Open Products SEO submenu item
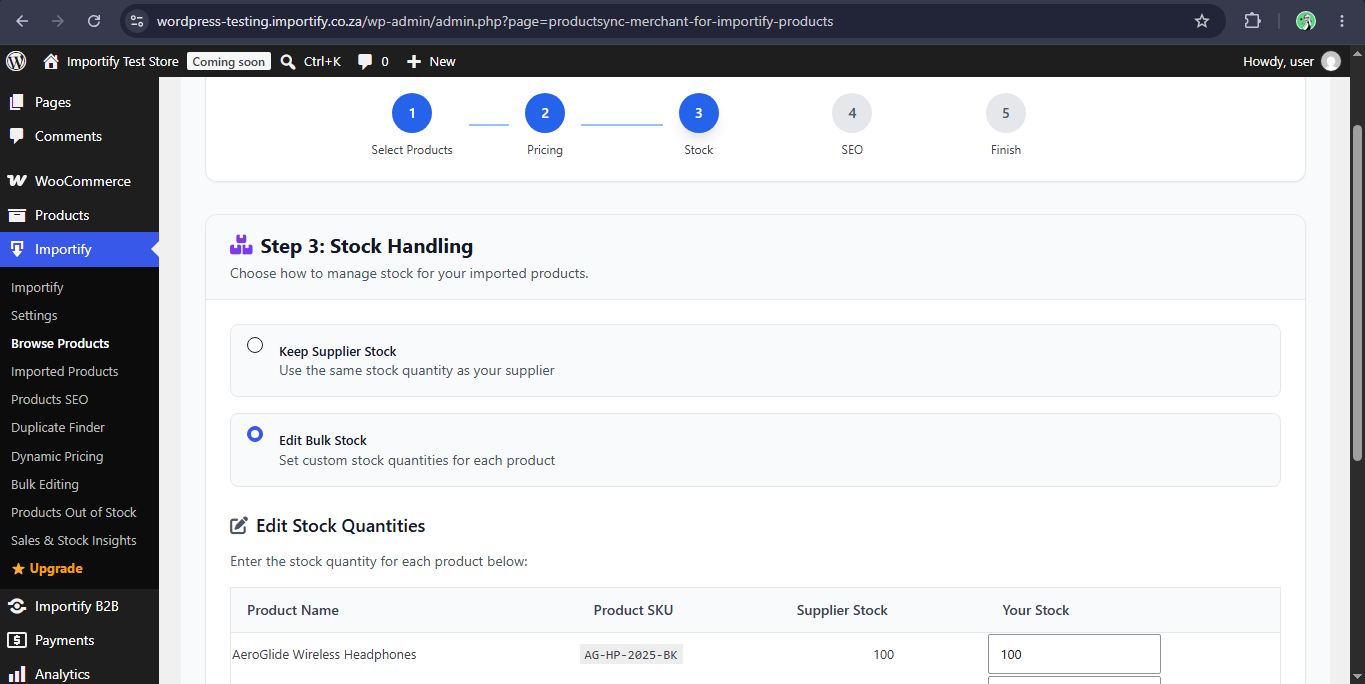 (x=50, y=399)
